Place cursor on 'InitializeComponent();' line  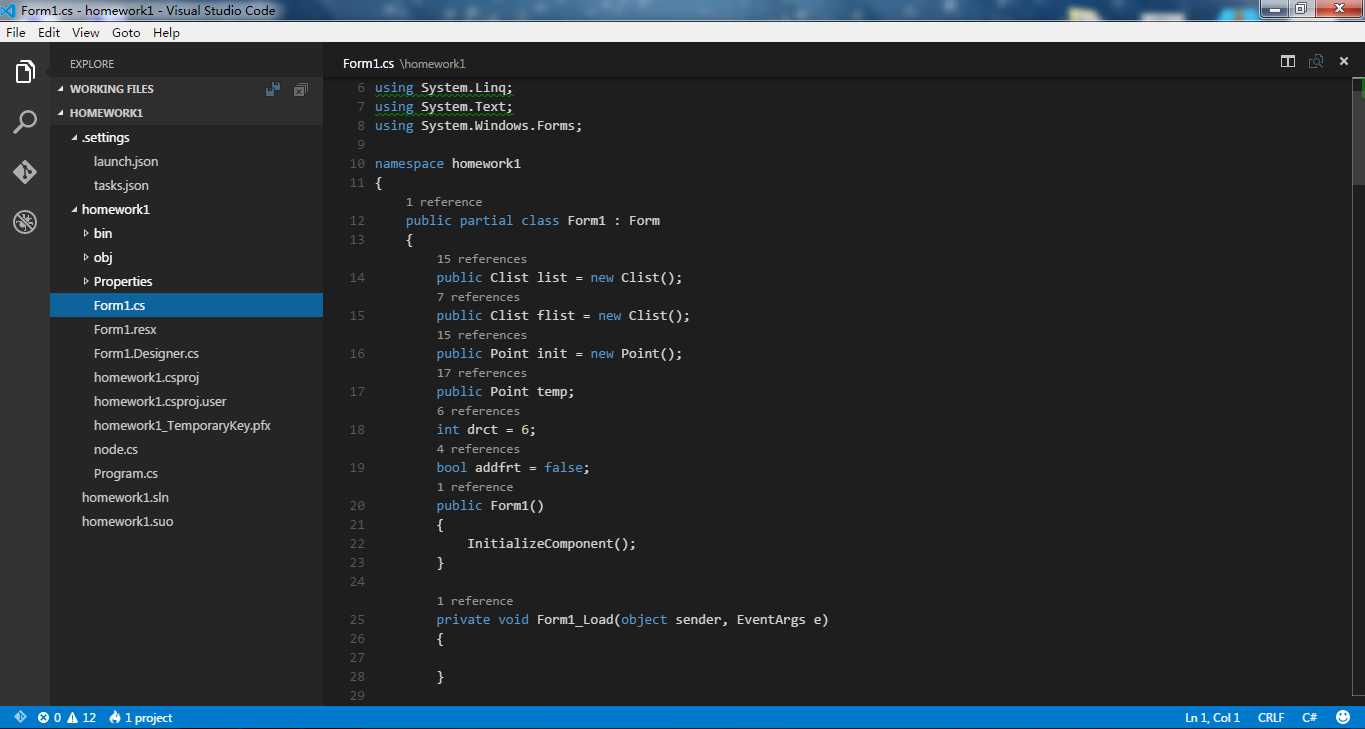coord(551,544)
